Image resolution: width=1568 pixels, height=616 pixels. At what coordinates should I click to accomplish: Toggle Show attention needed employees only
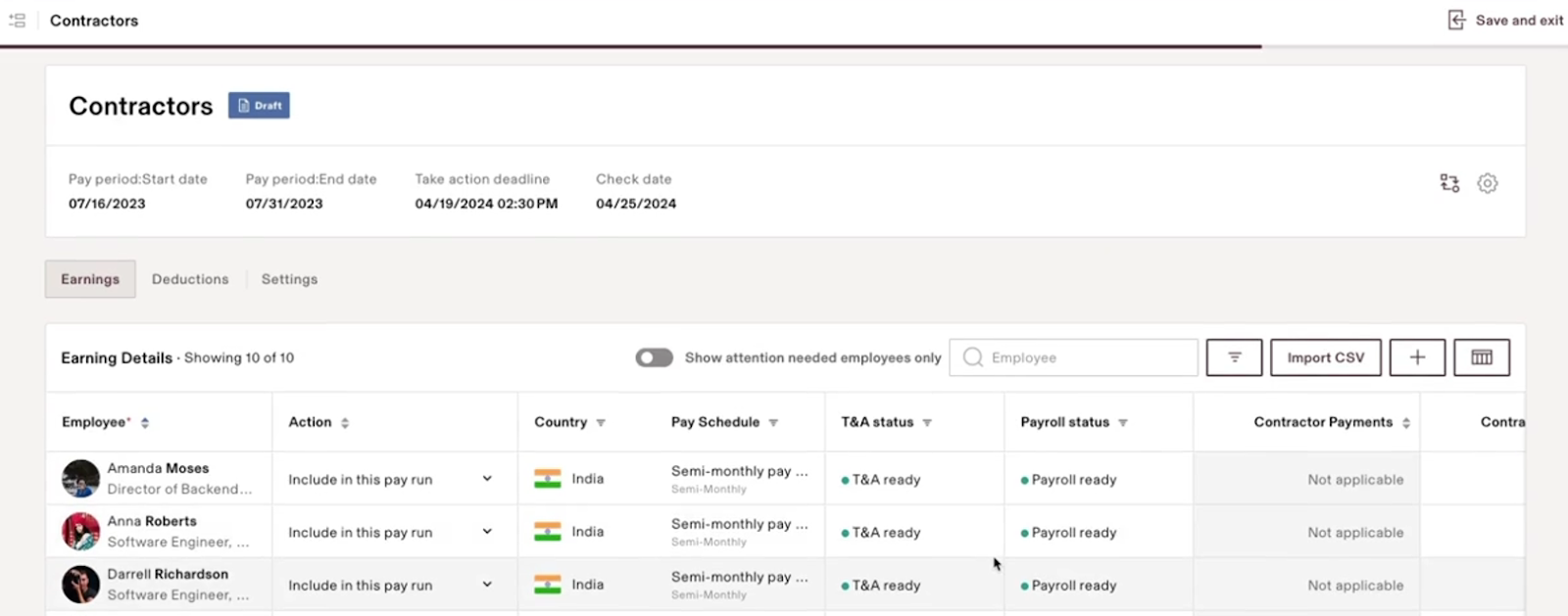654,357
